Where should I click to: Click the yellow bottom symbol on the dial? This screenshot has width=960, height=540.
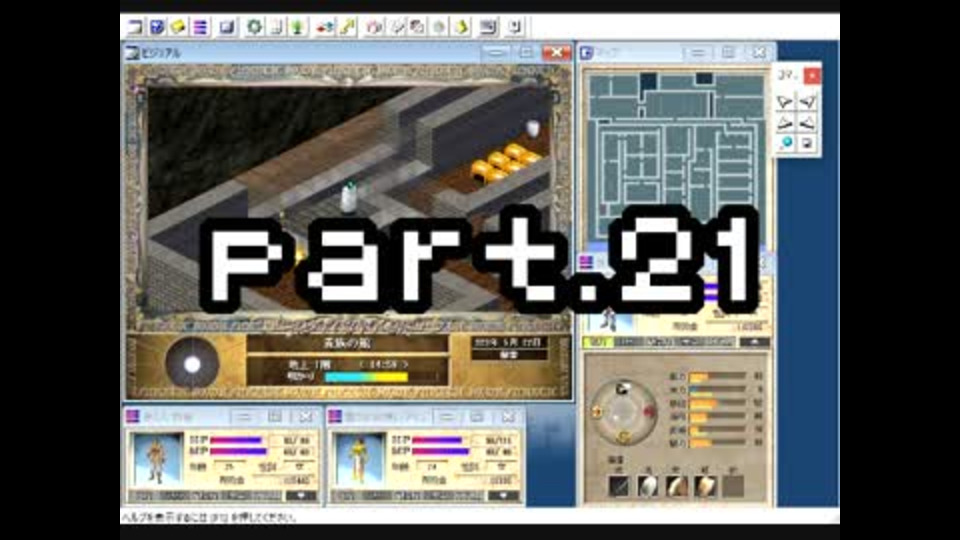[x=623, y=437]
